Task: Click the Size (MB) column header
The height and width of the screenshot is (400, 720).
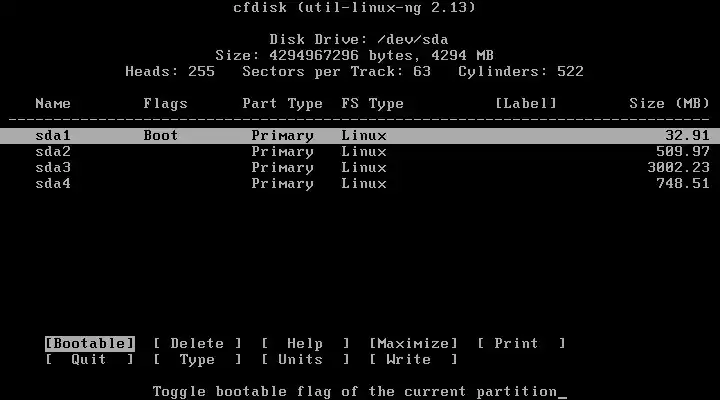Action: tap(669, 104)
